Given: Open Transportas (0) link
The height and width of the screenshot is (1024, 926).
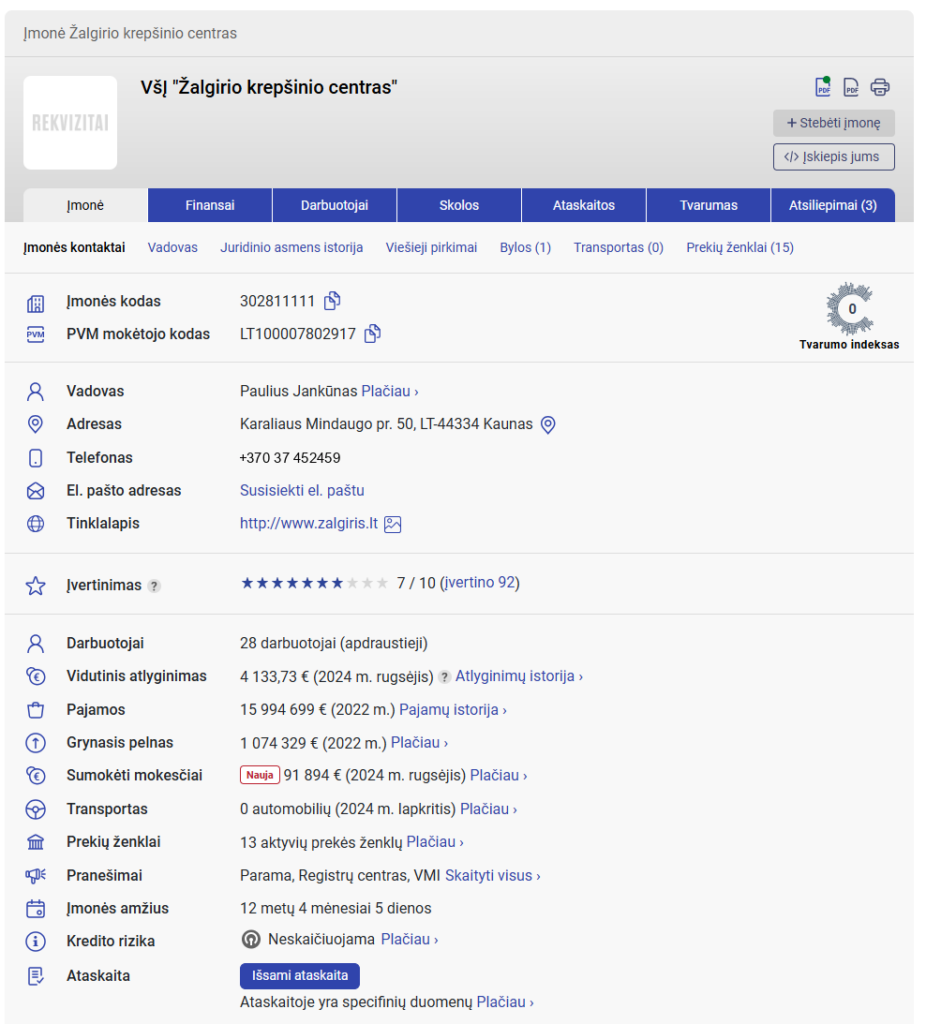Looking at the screenshot, I should [x=618, y=248].
